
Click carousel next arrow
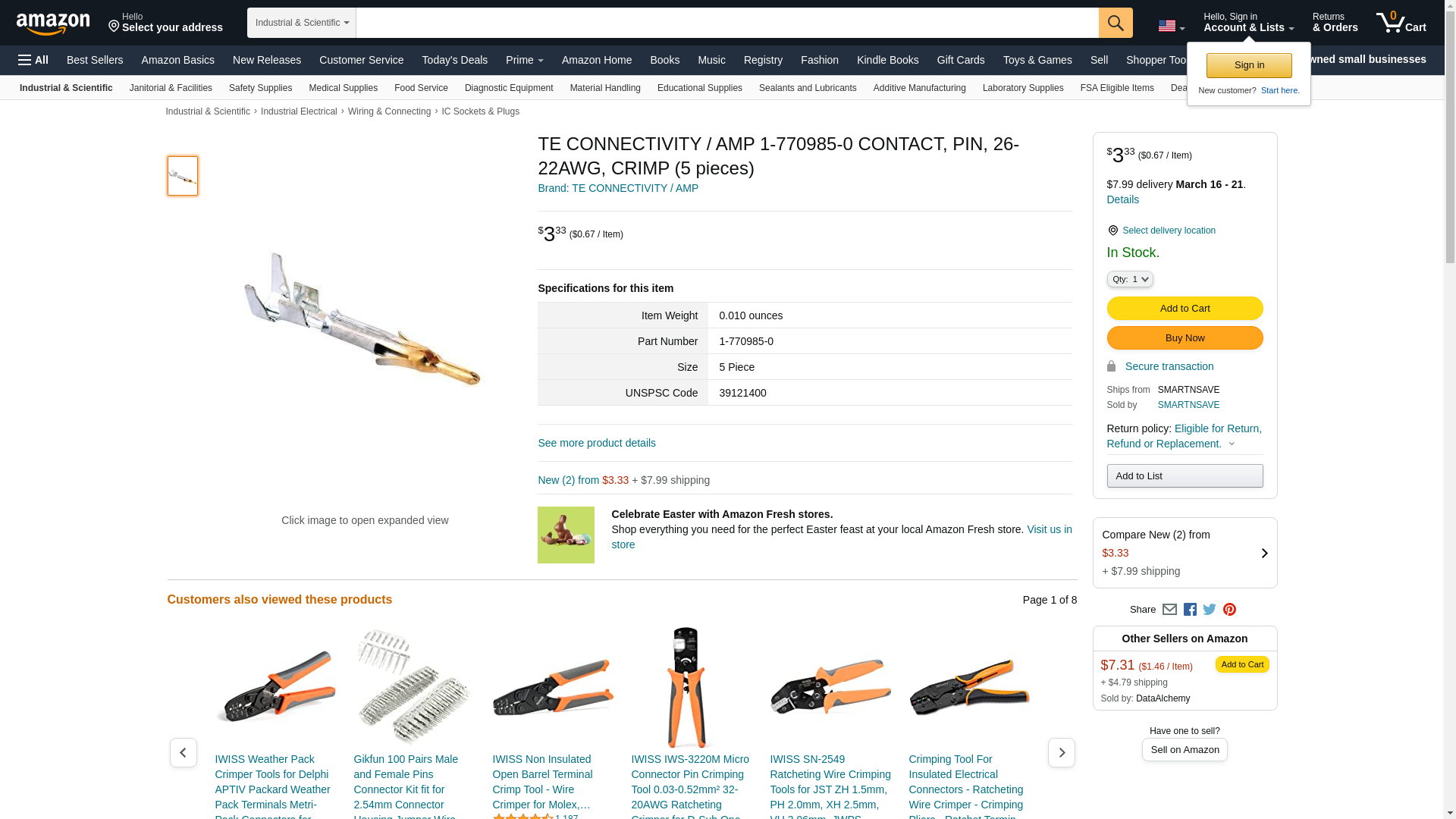tap(1061, 753)
